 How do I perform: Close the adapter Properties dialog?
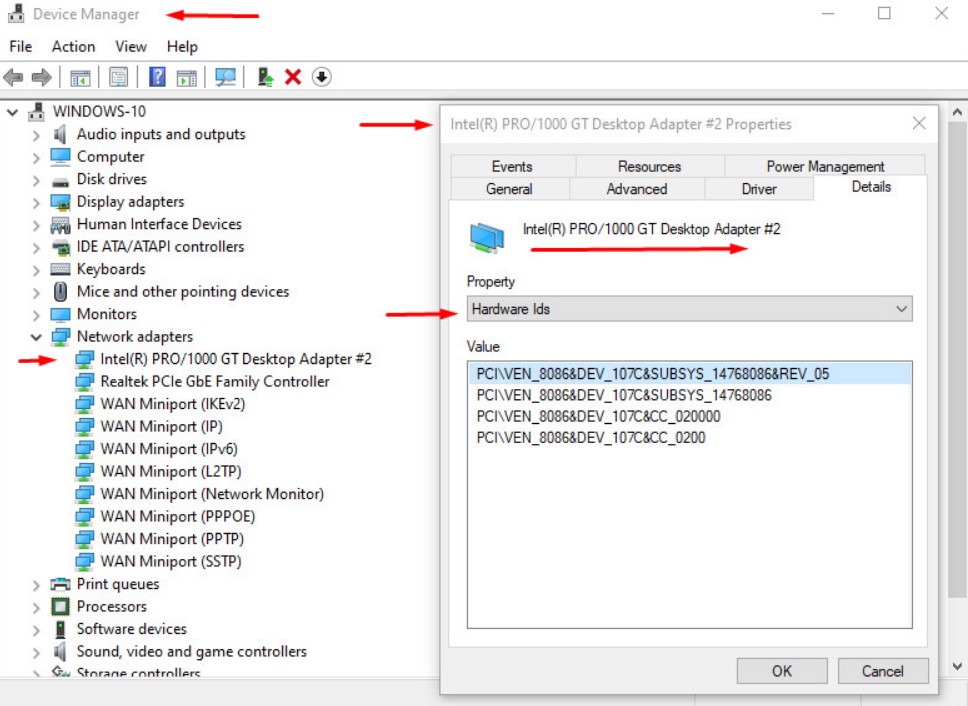919,123
